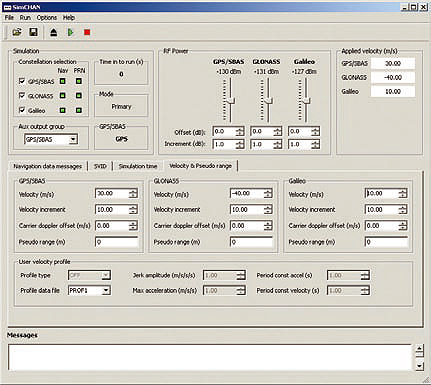Open the Aux output group dropdown

click(x=73, y=139)
